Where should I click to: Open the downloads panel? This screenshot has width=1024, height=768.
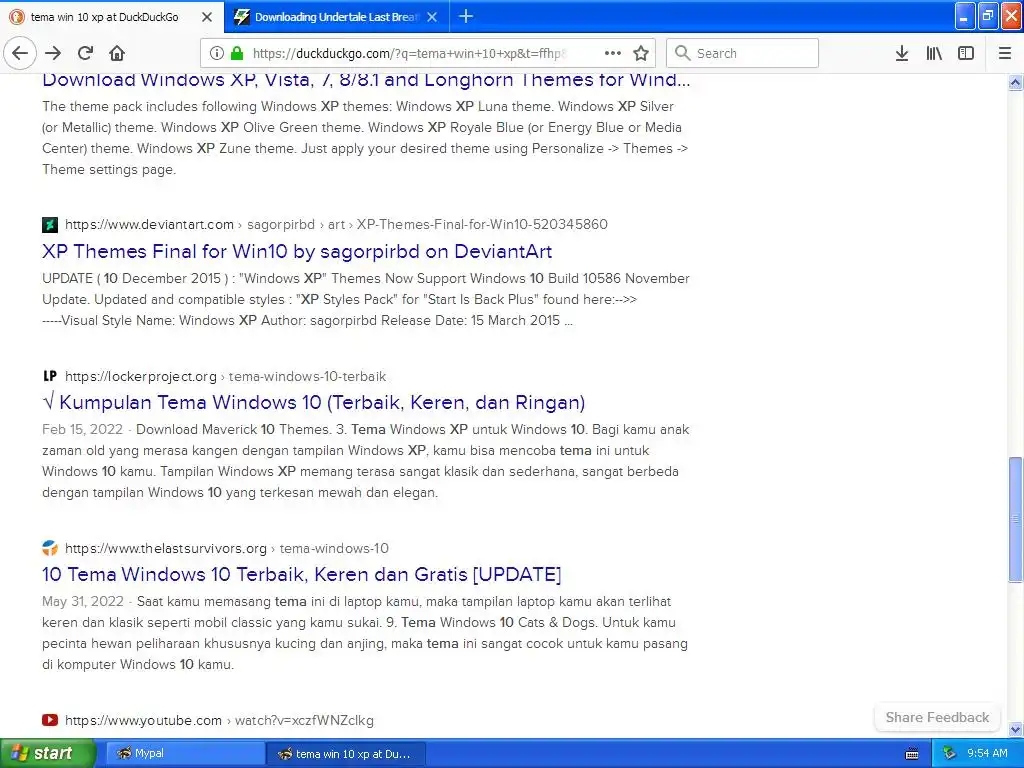902,54
